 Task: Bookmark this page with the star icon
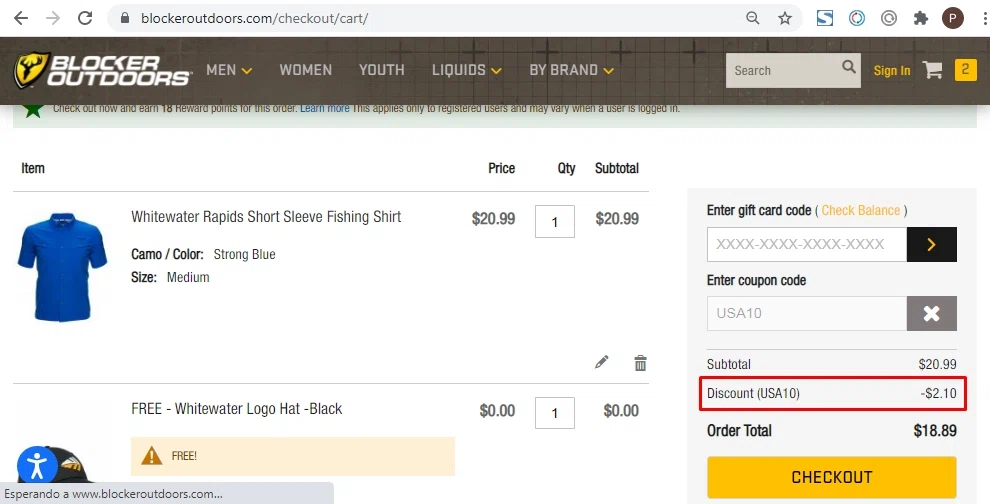[x=785, y=18]
